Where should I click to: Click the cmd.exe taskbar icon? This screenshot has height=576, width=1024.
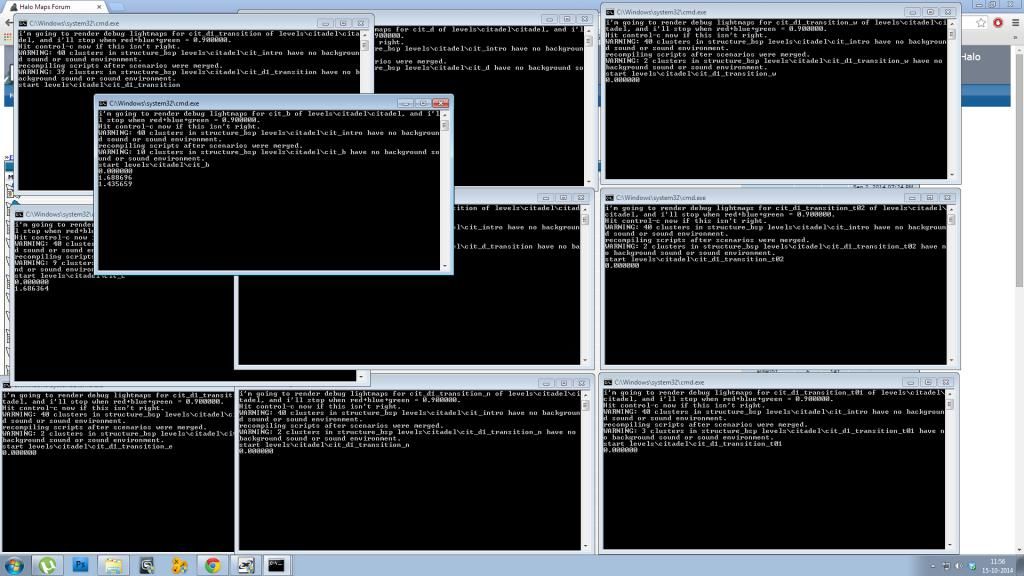pos(277,565)
